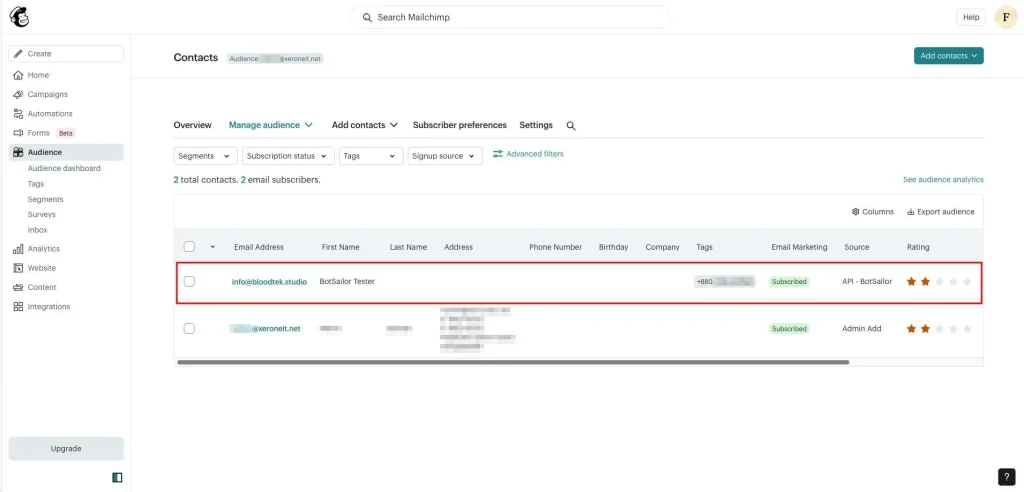This screenshot has height=492, width=1024.
Task: Click the Home house icon in the sidebar
Action: pos(18,75)
